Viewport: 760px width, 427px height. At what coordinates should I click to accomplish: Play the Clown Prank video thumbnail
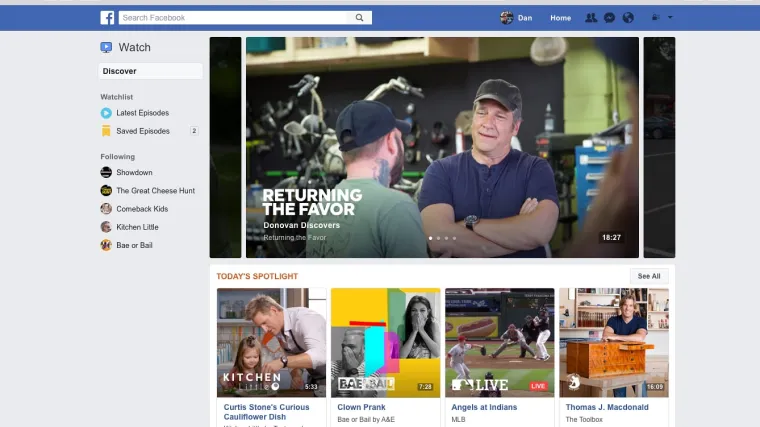(x=385, y=342)
